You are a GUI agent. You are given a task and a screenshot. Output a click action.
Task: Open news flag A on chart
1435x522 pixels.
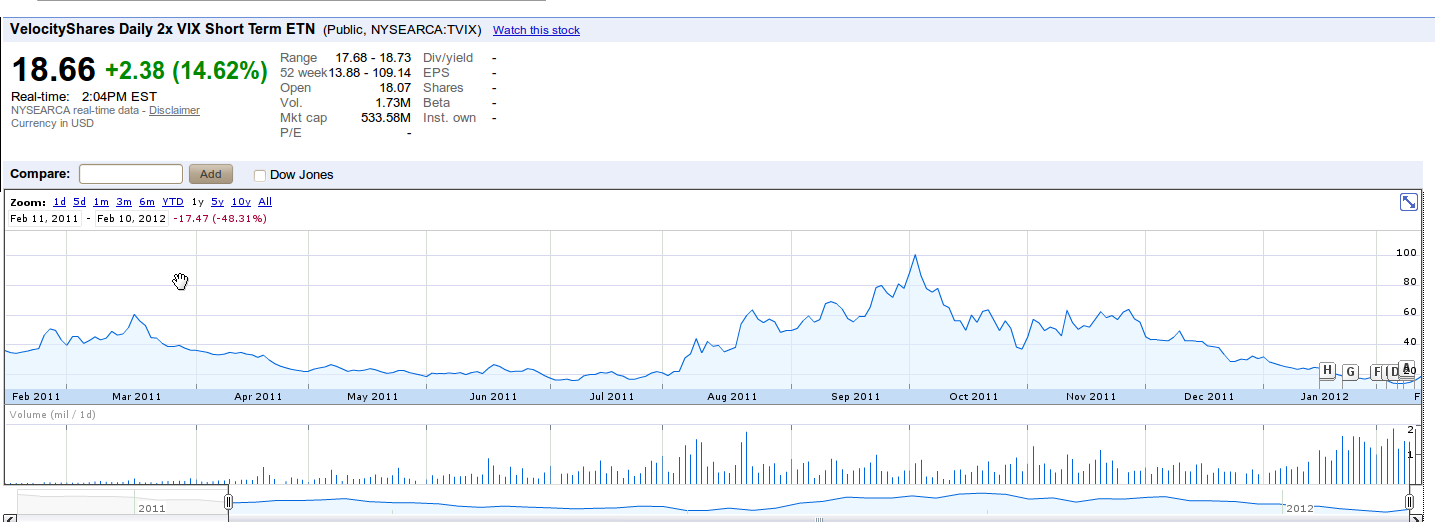coord(1407,368)
